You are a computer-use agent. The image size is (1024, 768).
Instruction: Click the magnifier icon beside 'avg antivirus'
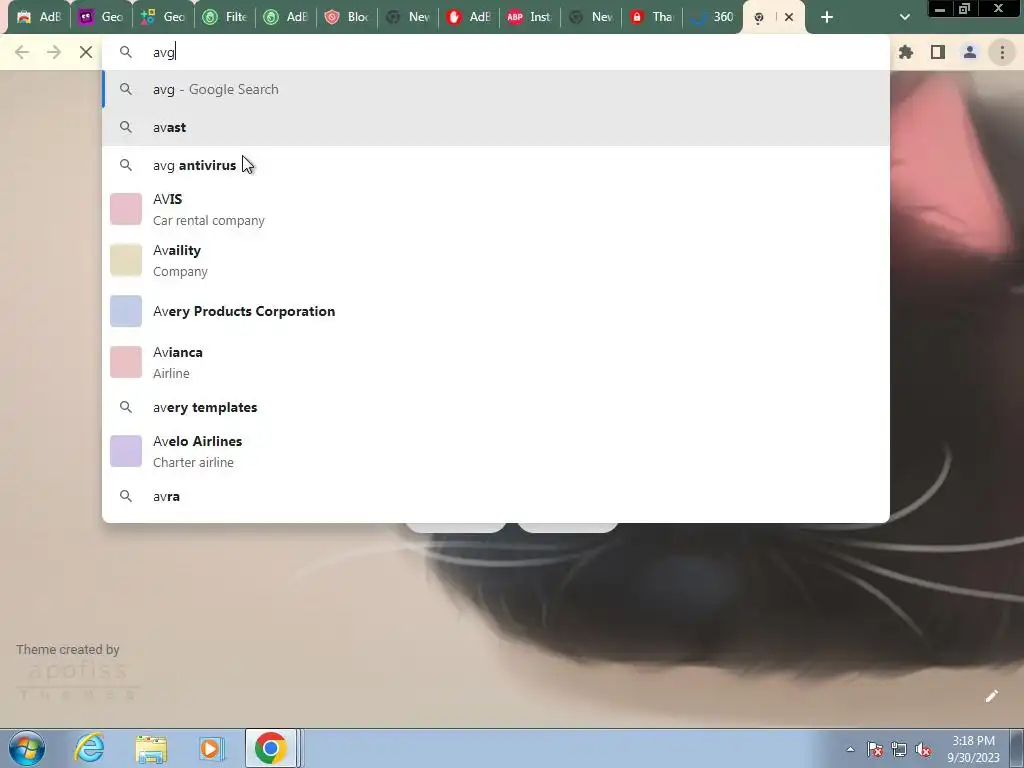(x=126, y=165)
